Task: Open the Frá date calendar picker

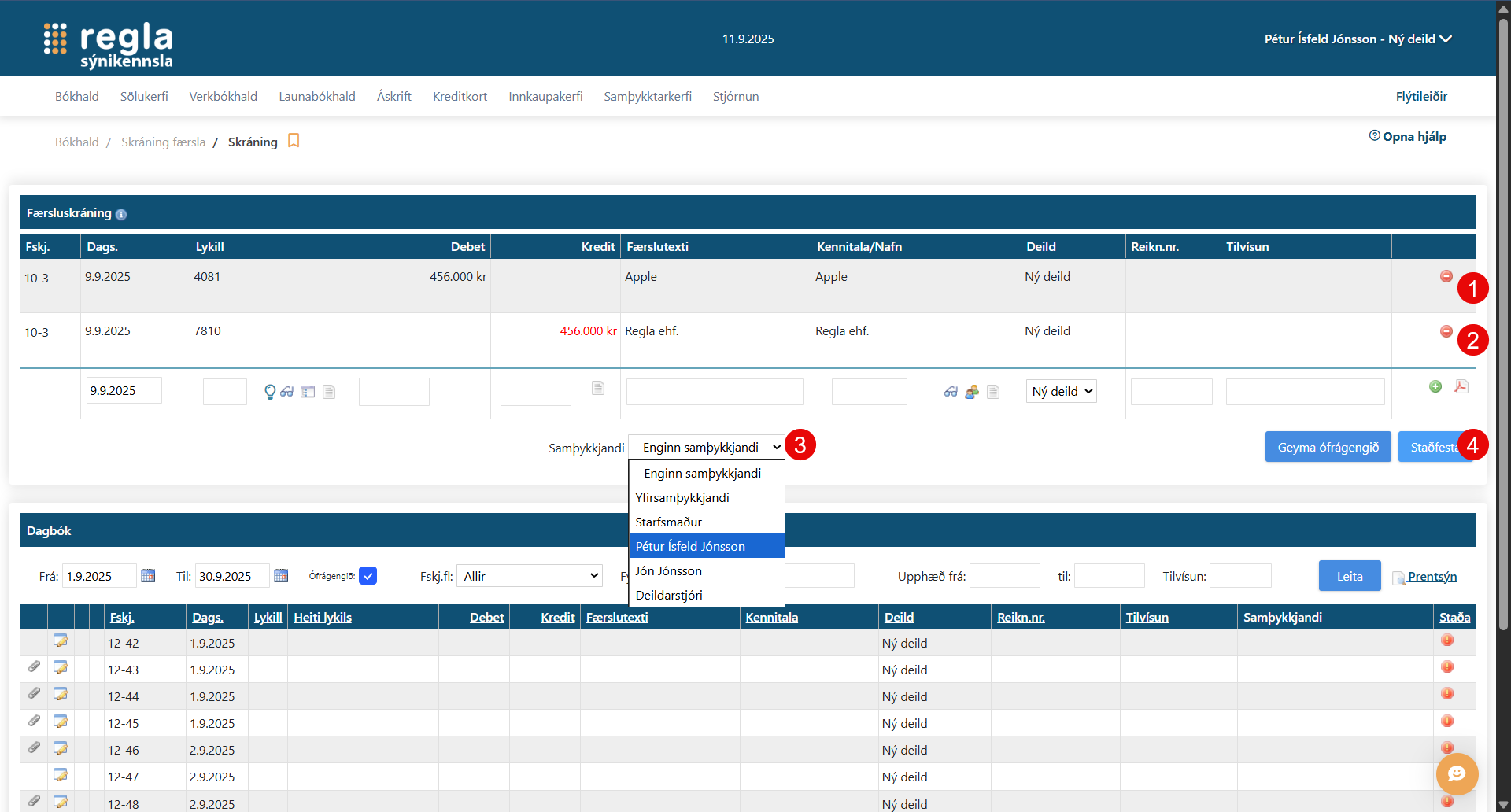Action: tap(148, 576)
